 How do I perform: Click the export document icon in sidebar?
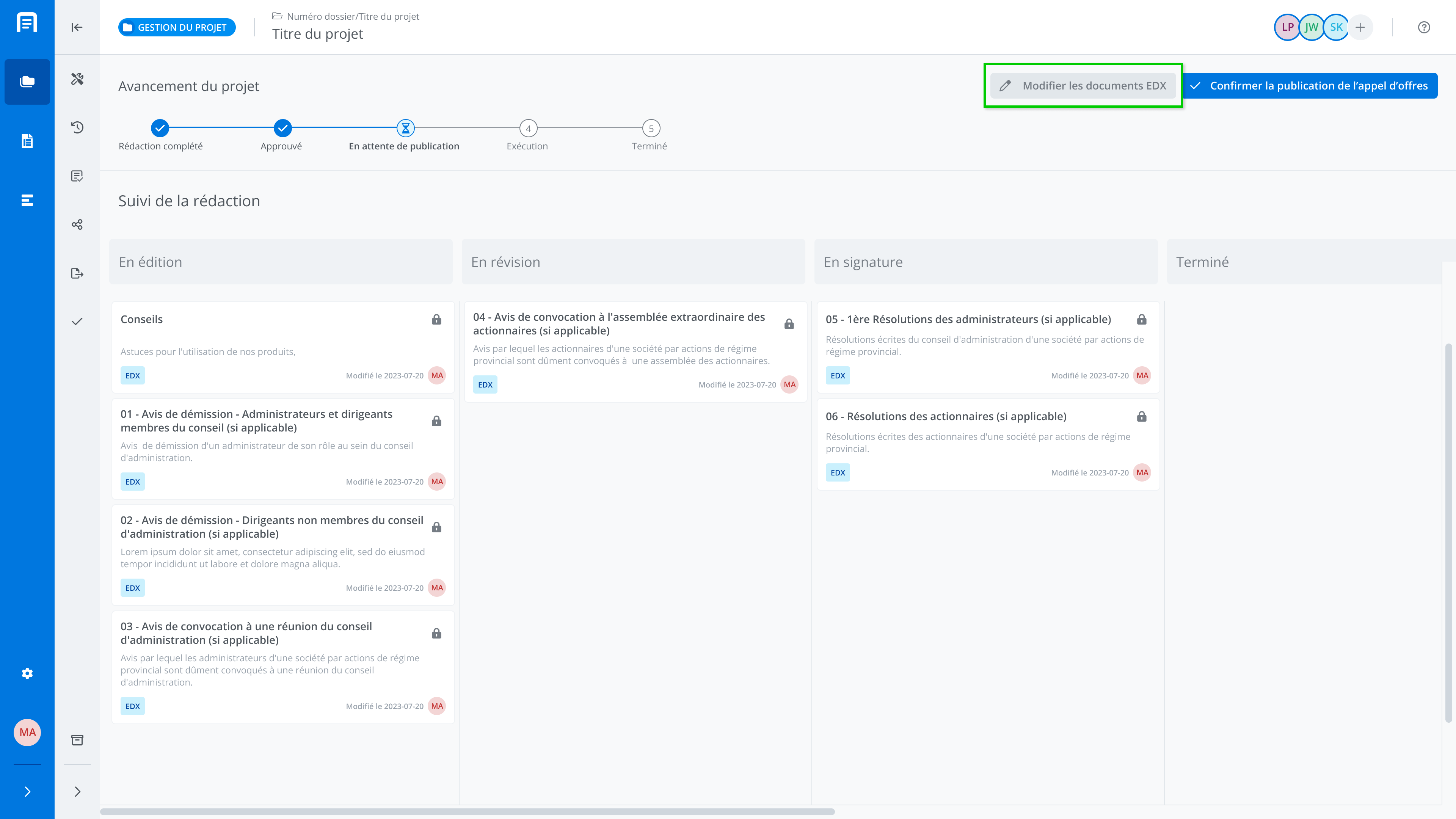(77, 273)
